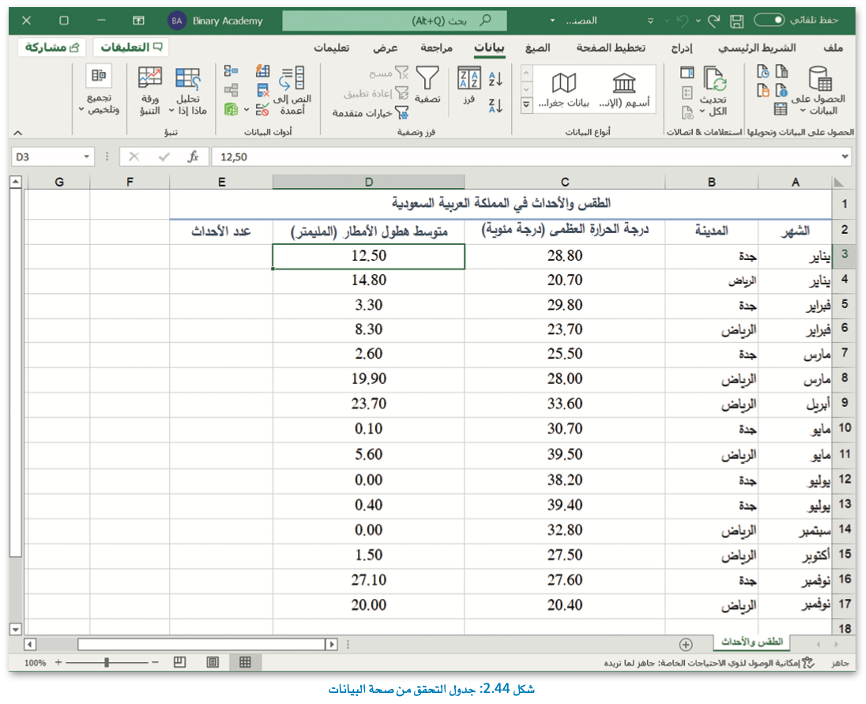Viewport: 866px width, 704px height.
Task: Open the Insert tab (إدراج)
Action: (x=682, y=48)
